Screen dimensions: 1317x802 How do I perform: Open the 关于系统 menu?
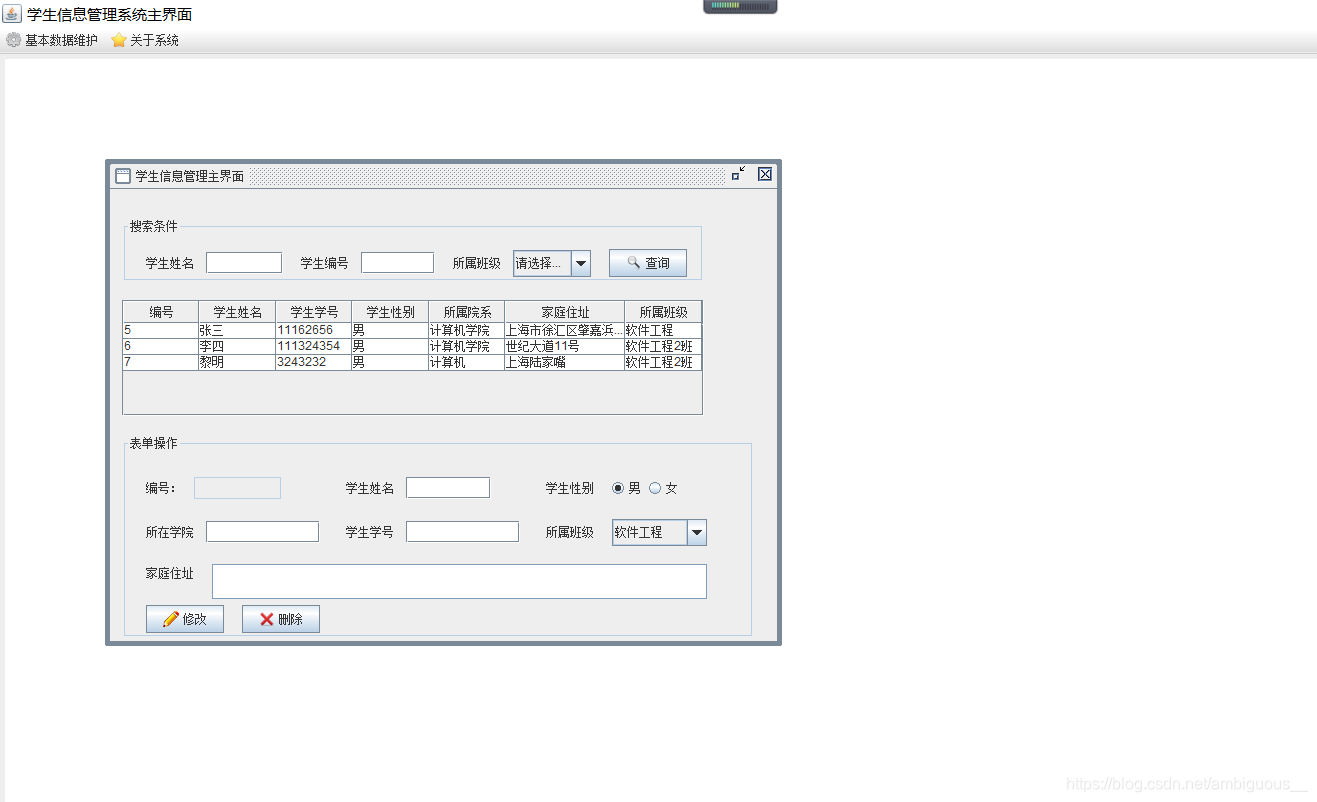(145, 40)
